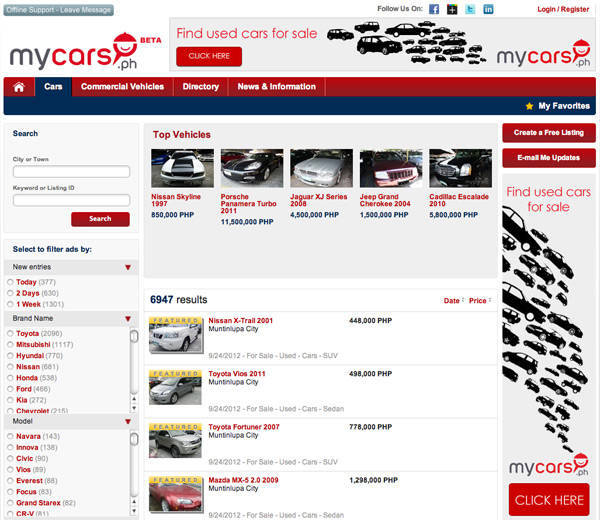
Task: Click the Login / Register link
Action: [x=563, y=9]
